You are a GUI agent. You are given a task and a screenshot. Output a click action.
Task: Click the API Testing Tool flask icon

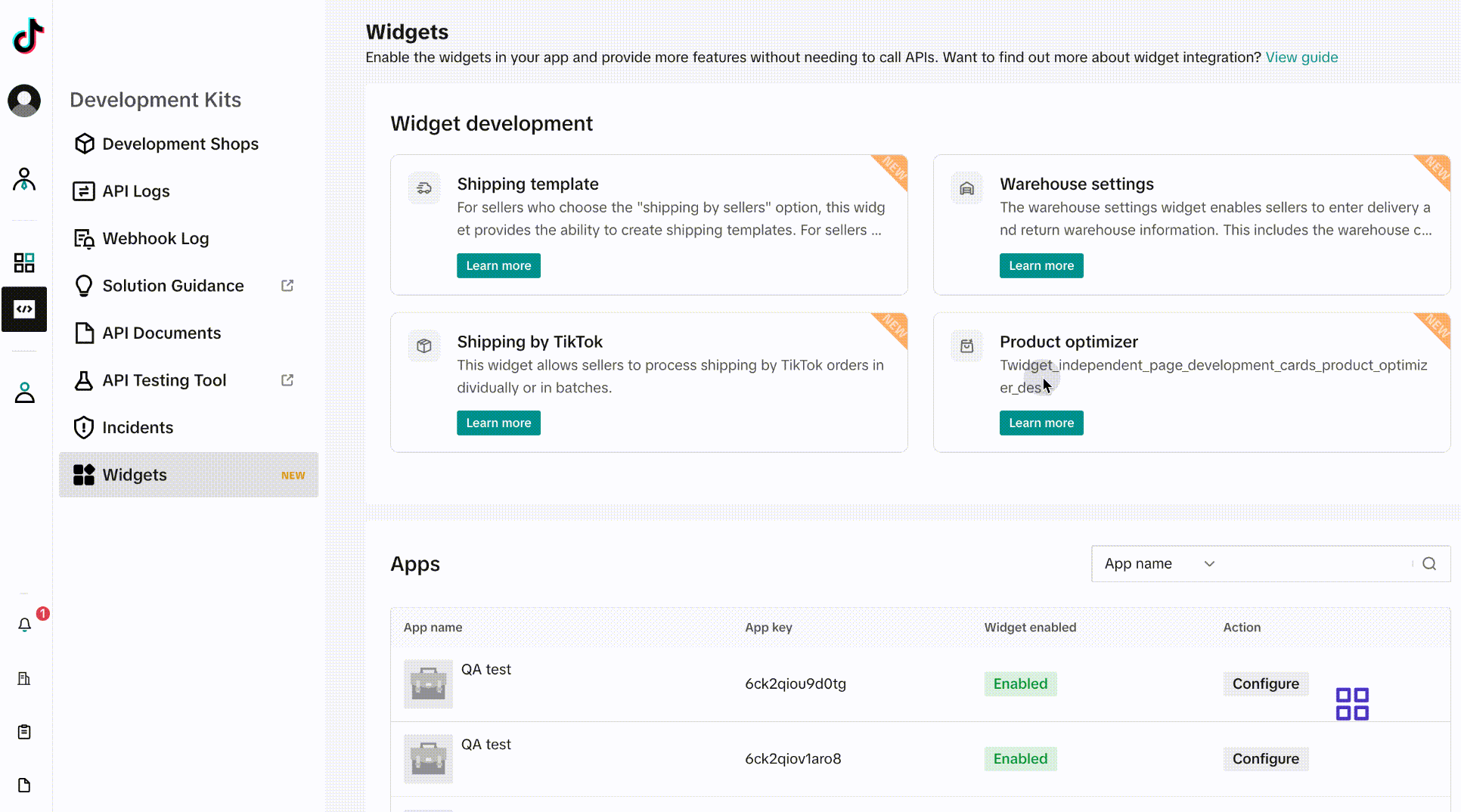pos(84,380)
